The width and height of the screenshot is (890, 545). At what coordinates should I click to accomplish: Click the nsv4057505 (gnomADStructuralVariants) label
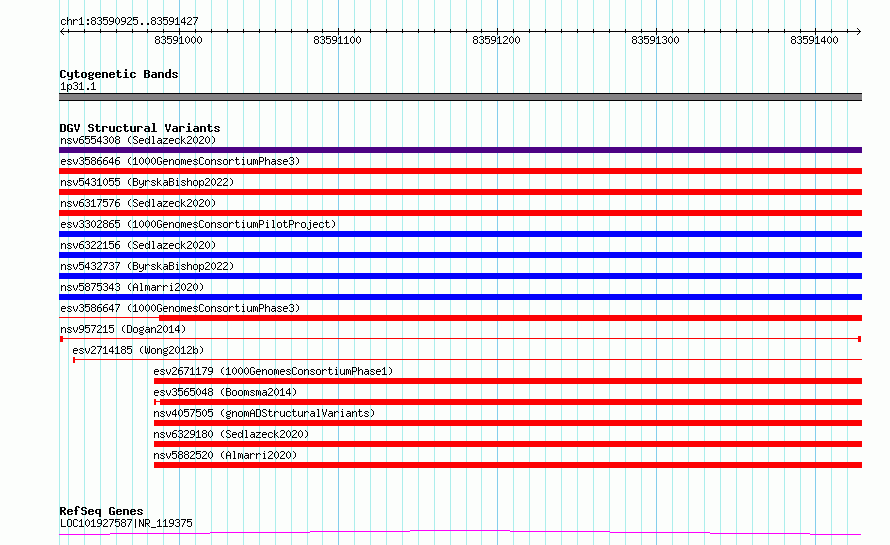[264, 413]
